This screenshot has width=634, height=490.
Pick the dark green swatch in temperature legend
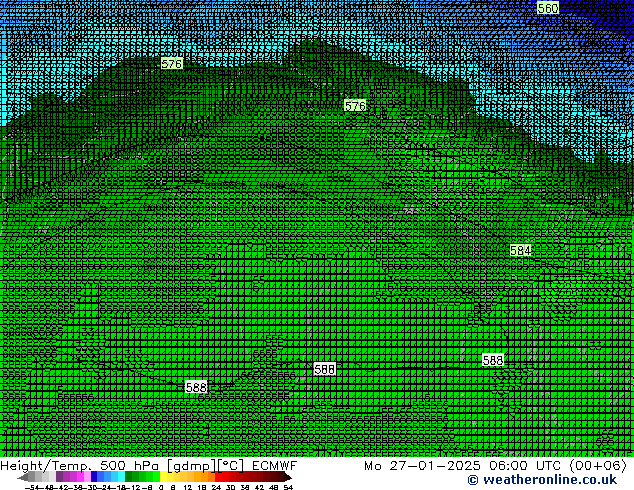coord(129,477)
